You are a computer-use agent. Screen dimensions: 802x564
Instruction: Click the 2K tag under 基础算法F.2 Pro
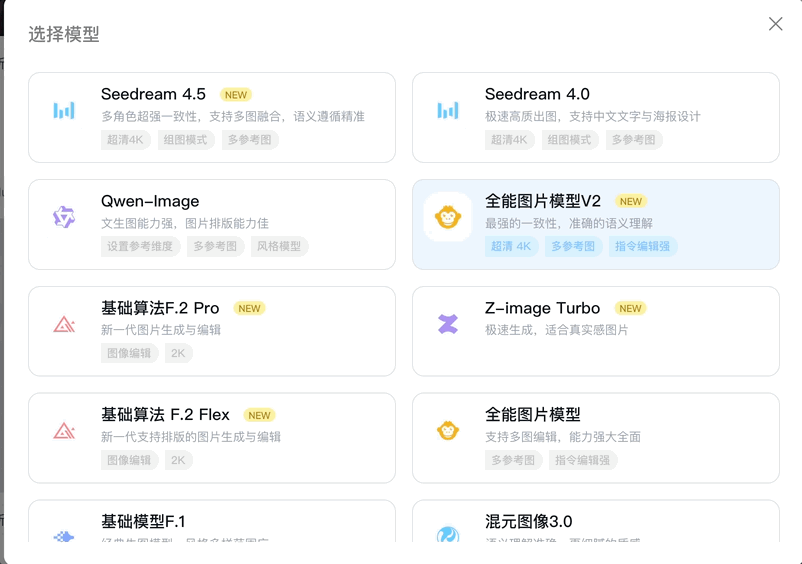pos(179,353)
